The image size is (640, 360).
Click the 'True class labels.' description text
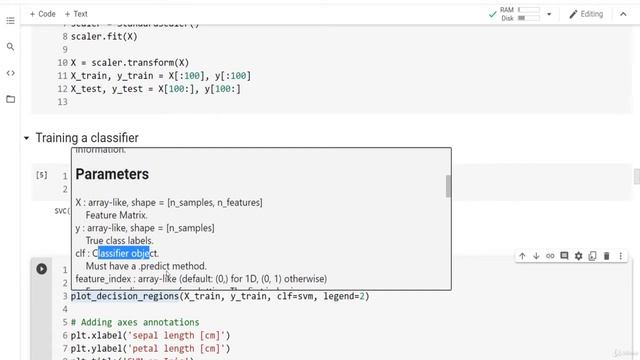click(x=120, y=240)
